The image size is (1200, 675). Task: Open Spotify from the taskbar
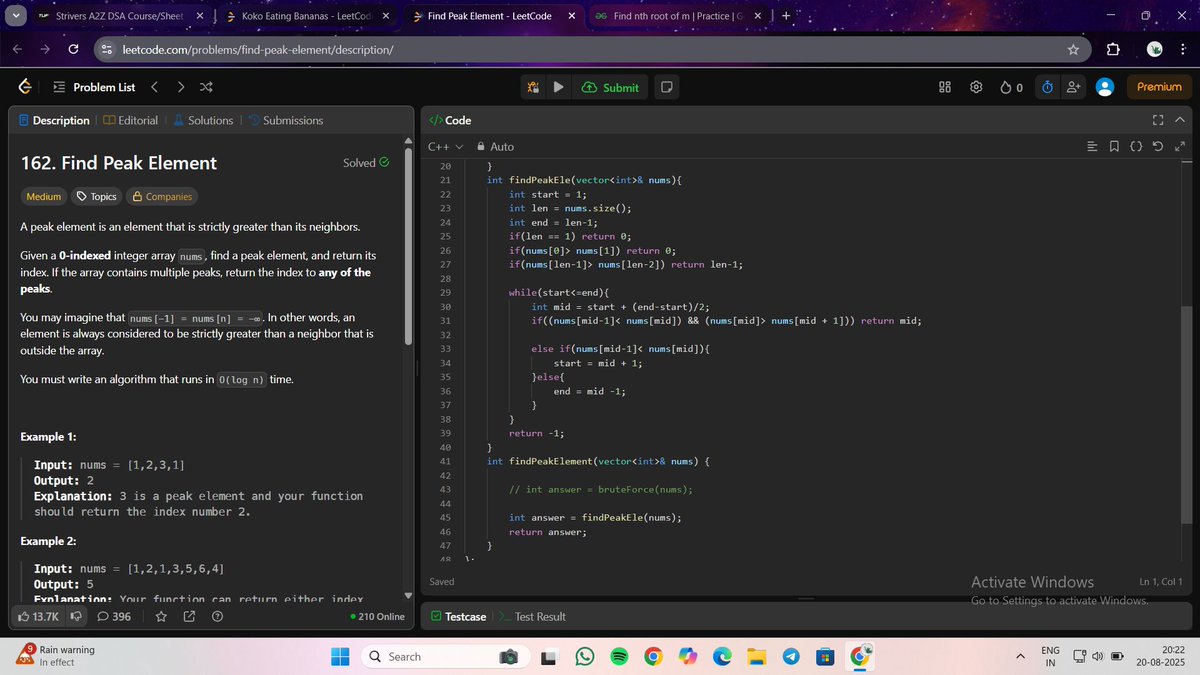[x=619, y=656]
